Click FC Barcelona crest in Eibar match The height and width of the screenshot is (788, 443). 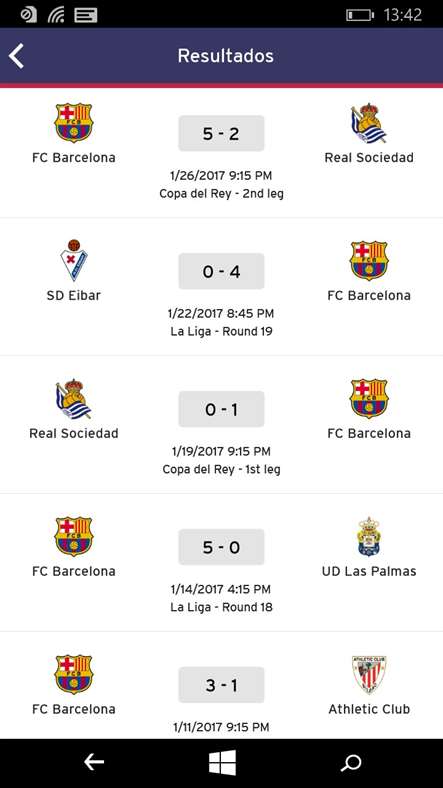[x=369, y=260]
